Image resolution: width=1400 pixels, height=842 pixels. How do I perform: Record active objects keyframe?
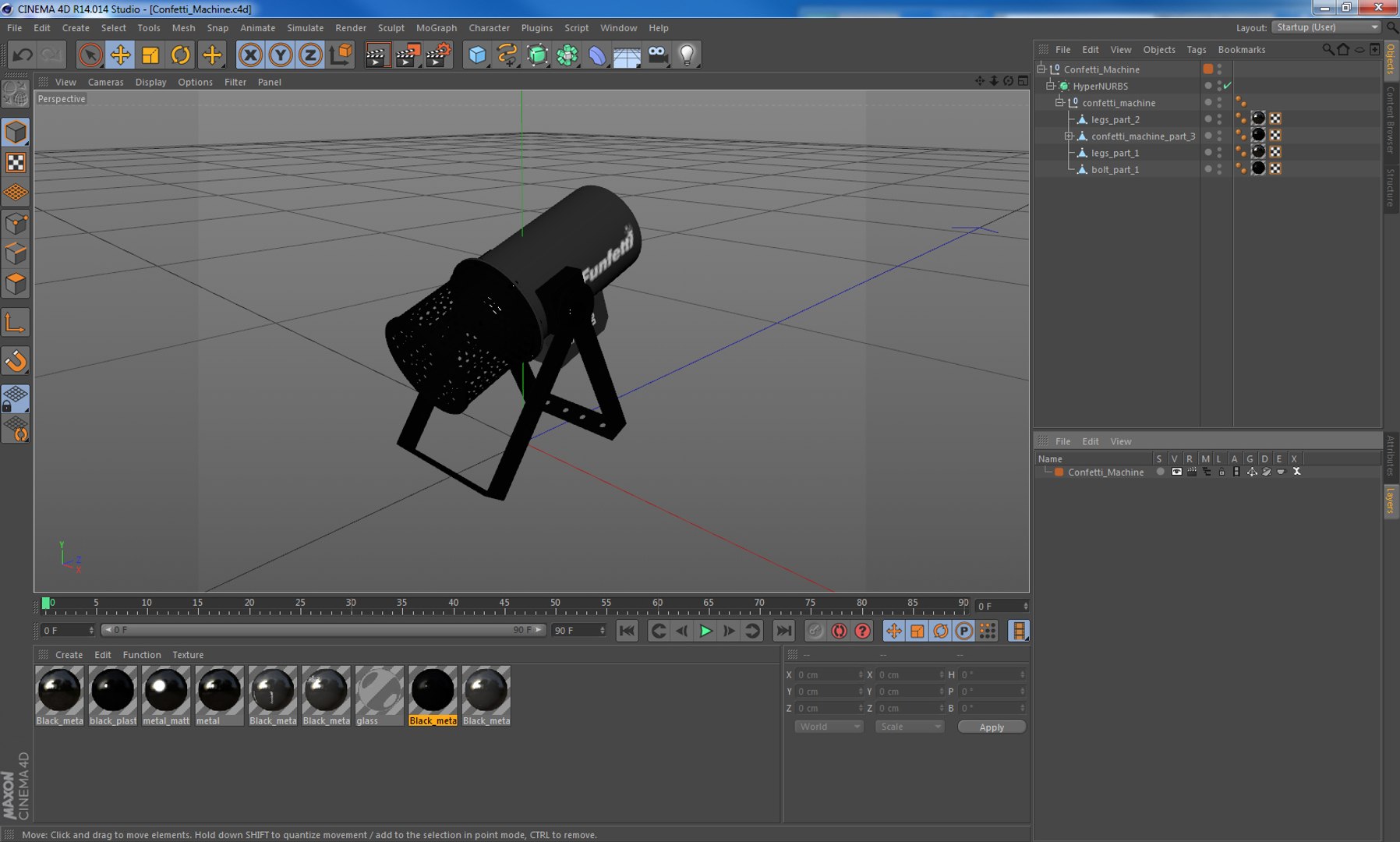pos(815,631)
